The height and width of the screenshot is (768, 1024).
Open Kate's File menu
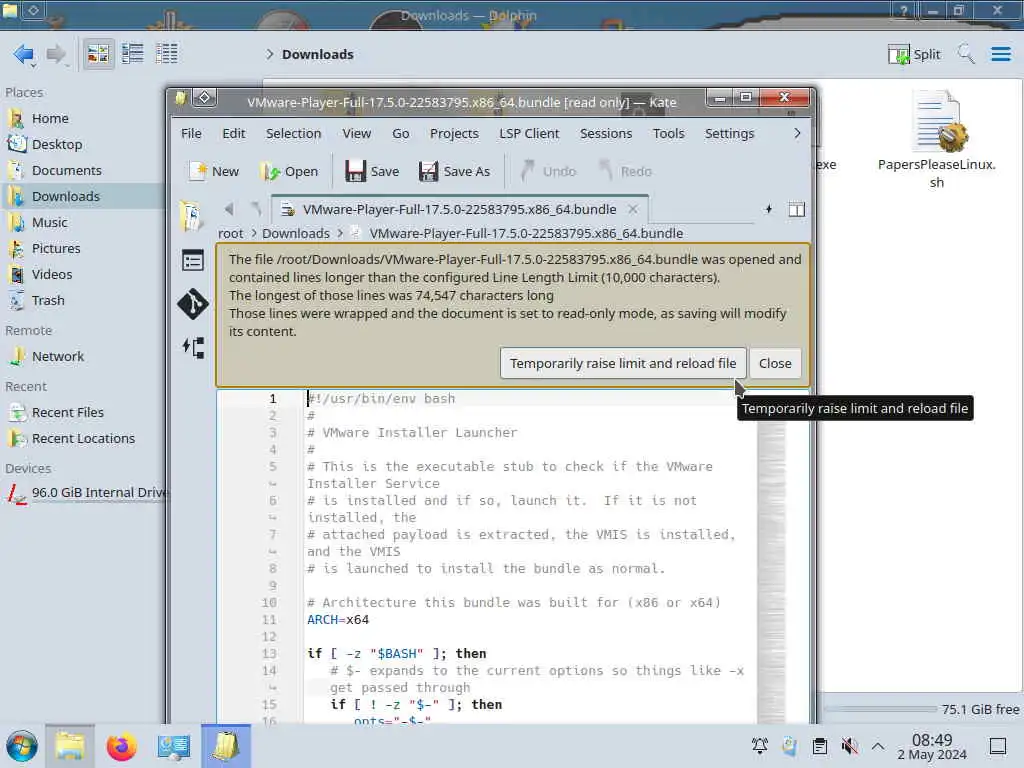point(191,133)
